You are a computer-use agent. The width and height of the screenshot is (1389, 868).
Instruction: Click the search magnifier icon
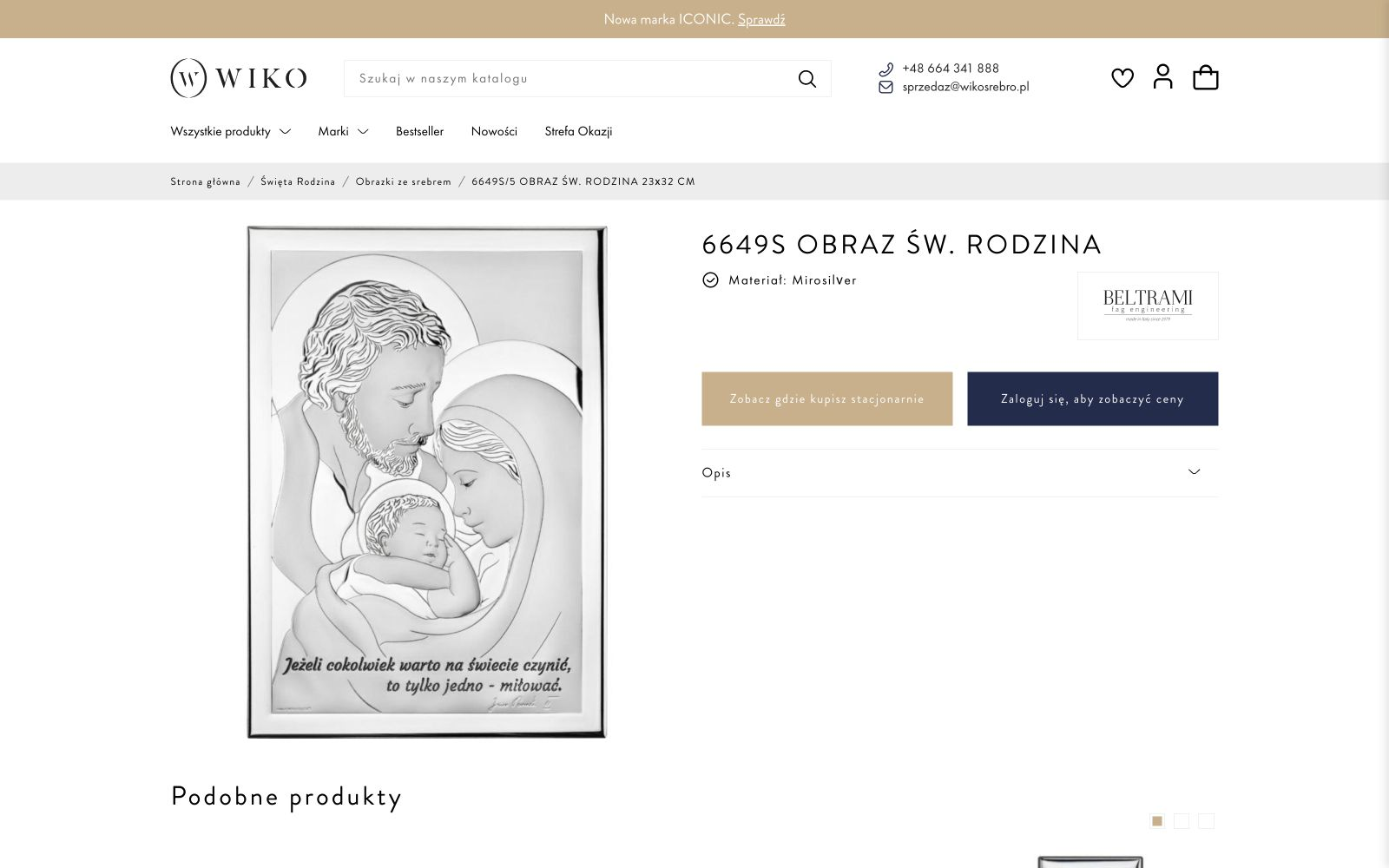[807, 79]
